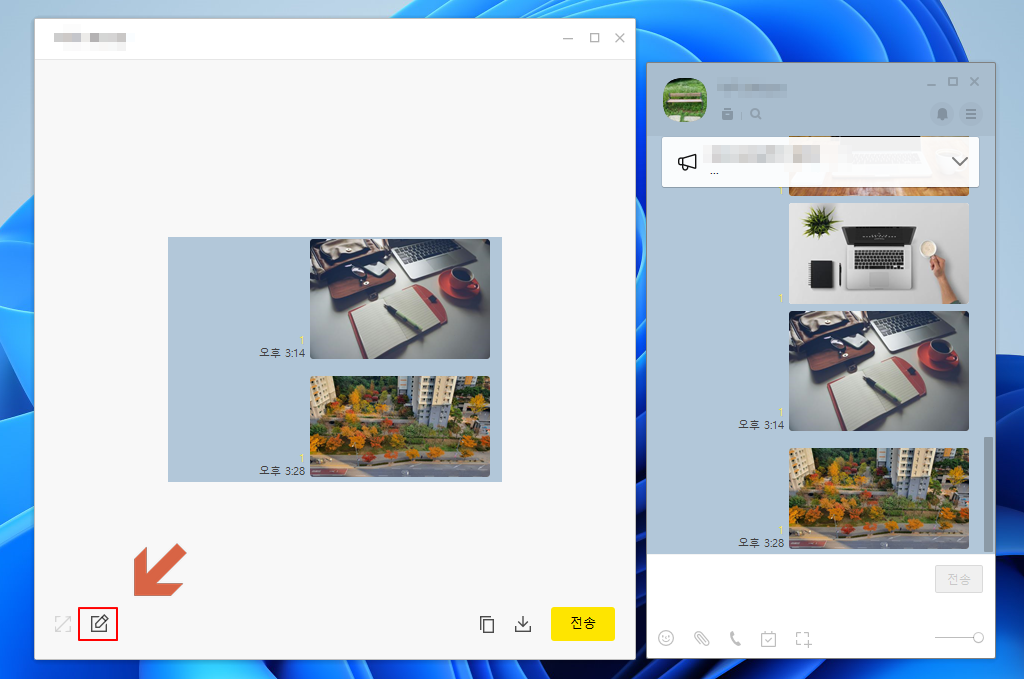The image size is (1024, 679).
Task: Download the captured chat image
Action: (523, 624)
